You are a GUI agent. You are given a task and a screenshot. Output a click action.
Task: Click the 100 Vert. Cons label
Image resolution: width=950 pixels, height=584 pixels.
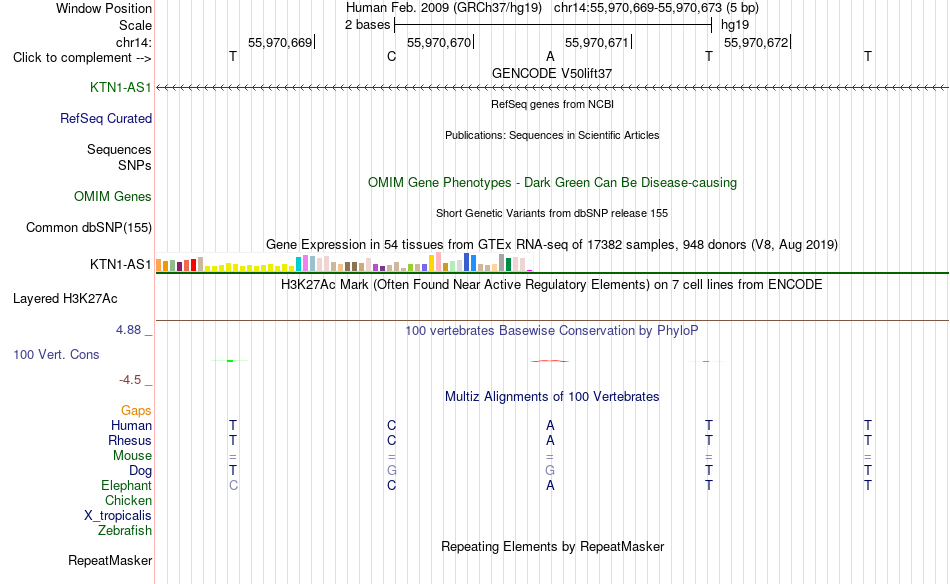[x=56, y=354]
